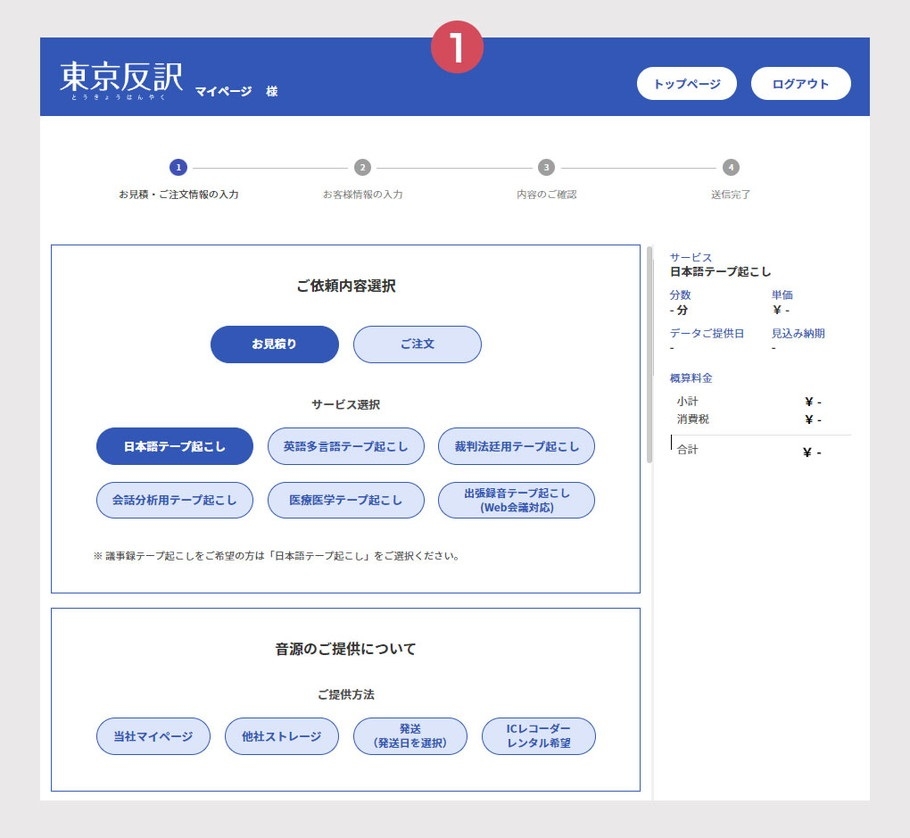Choose 日本語テープ起こし service

pos(175,446)
